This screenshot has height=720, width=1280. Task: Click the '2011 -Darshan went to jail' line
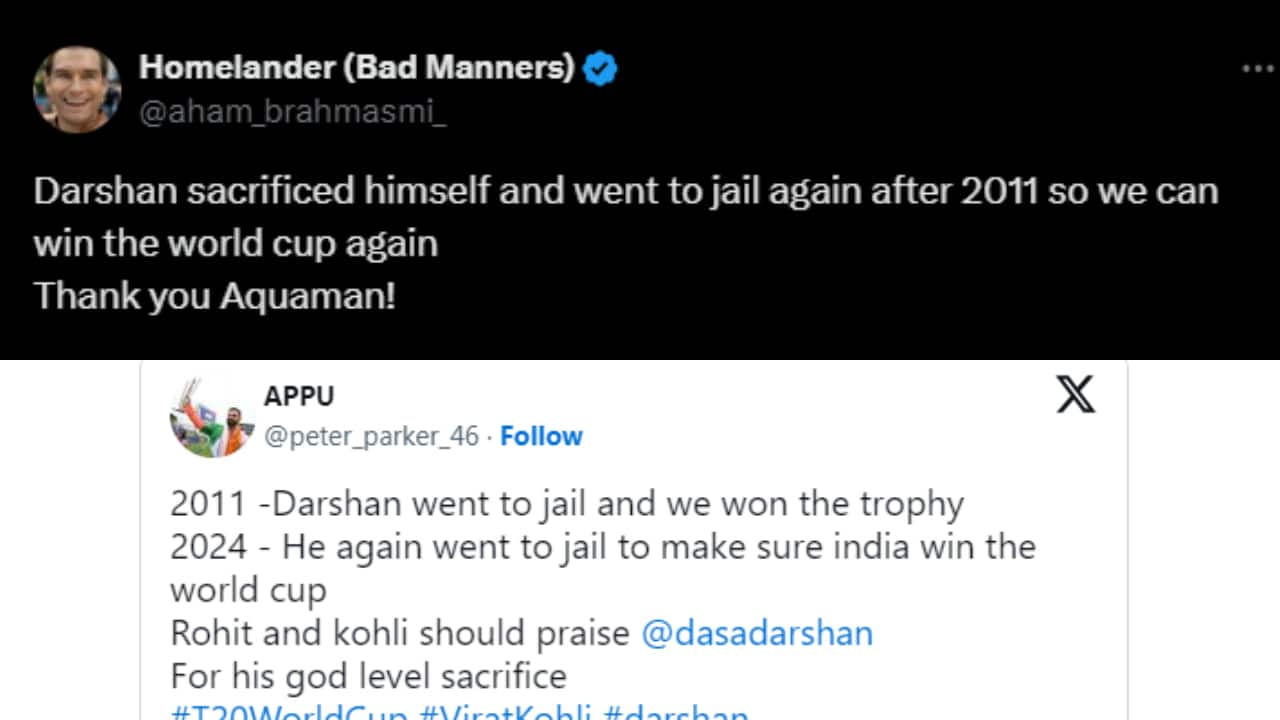click(566, 504)
